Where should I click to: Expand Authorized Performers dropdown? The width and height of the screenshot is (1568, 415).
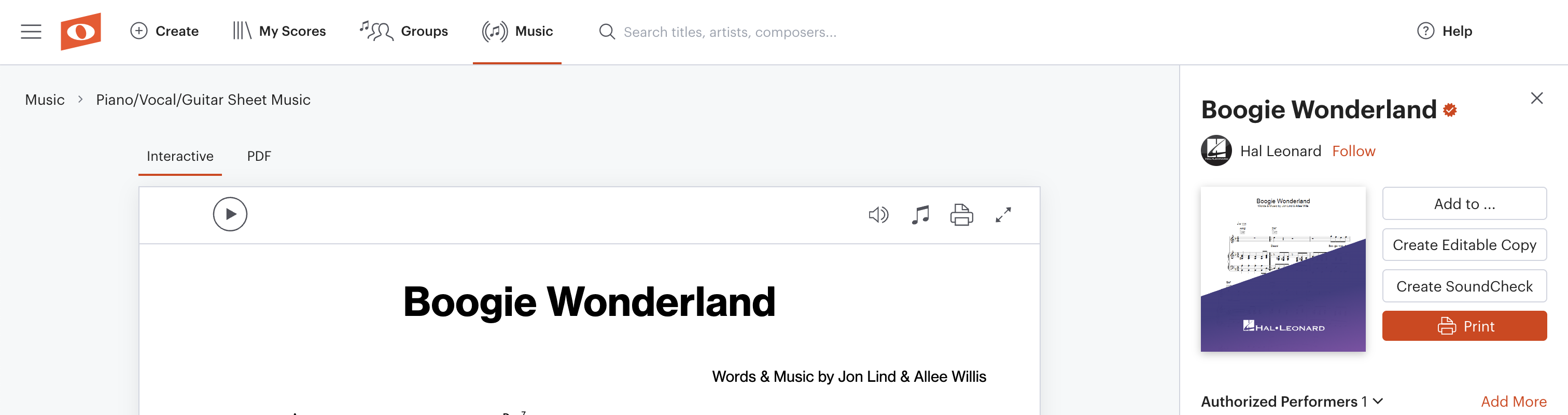(1378, 401)
